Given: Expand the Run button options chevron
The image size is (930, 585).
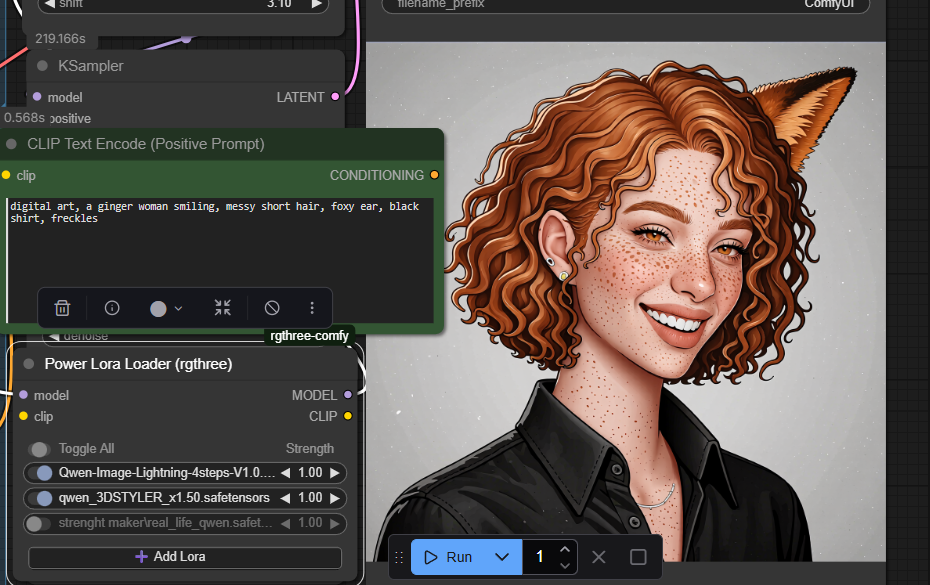Looking at the screenshot, I should pos(502,557).
